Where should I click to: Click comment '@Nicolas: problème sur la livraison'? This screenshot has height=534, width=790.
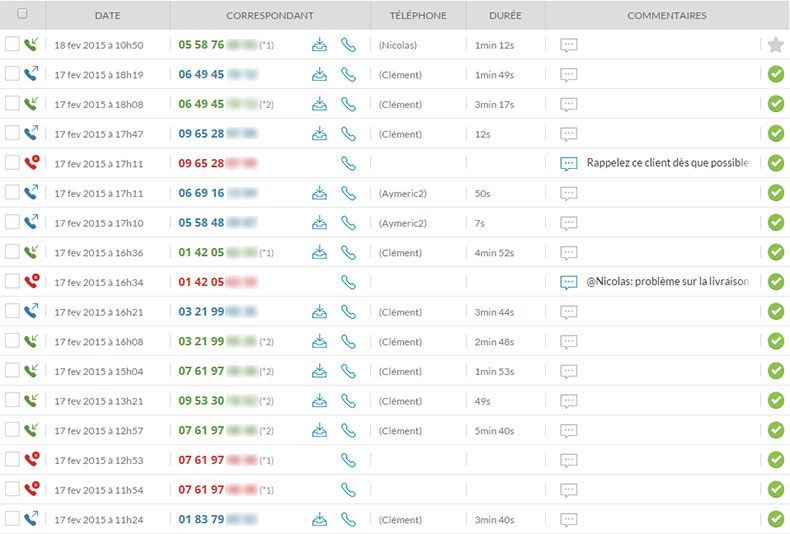point(668,282)
